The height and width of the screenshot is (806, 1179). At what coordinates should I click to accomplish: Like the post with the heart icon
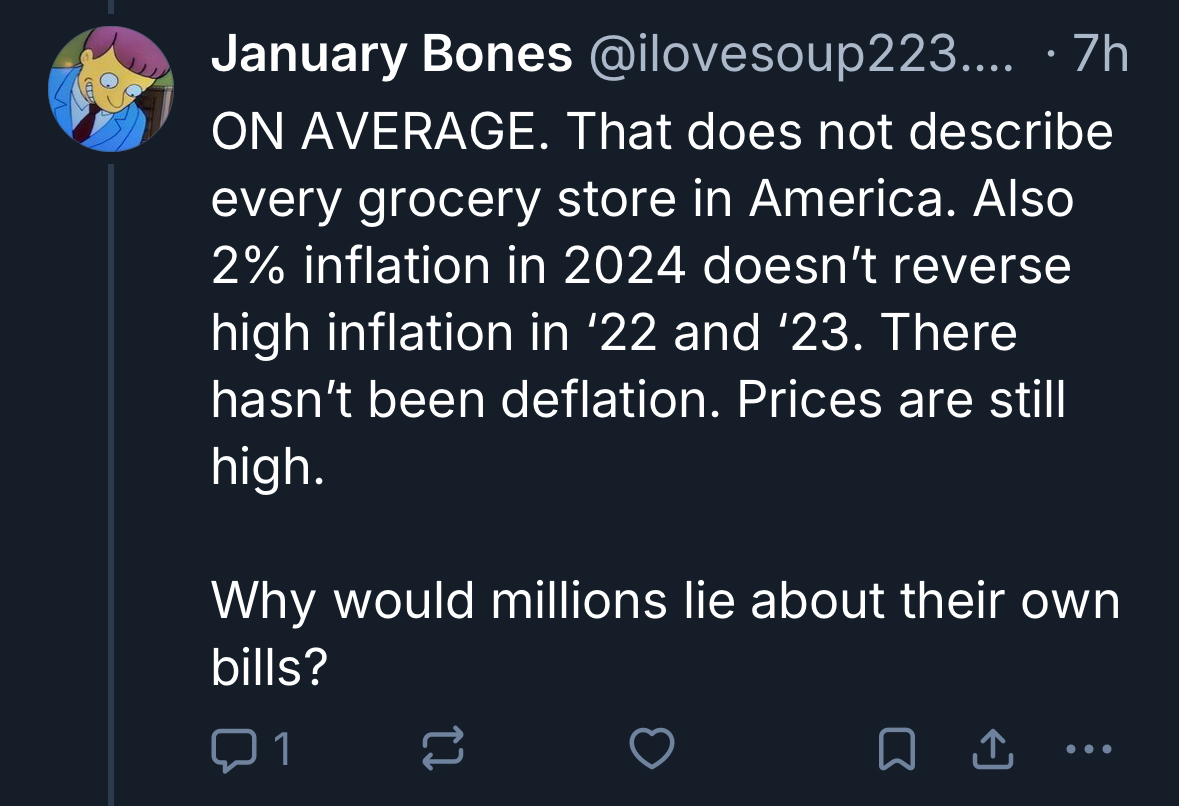pos(652,747)
